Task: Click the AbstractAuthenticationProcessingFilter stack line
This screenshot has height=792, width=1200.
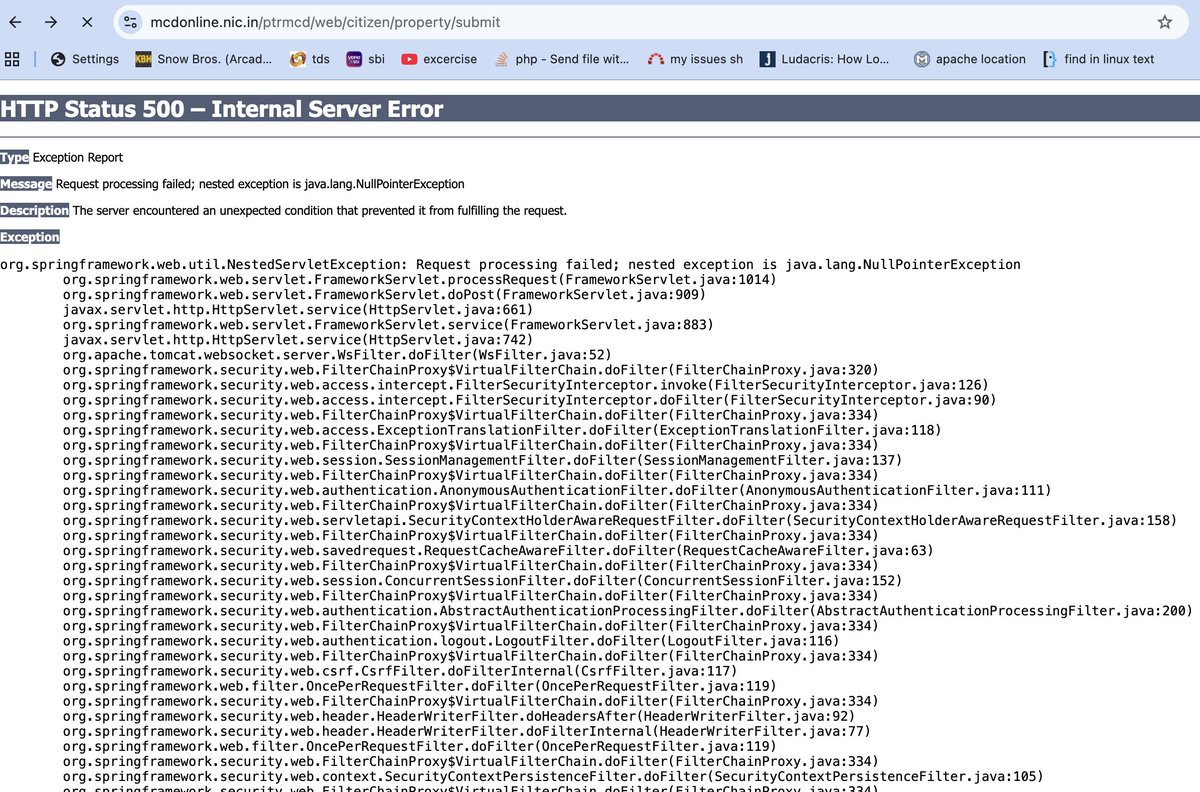Action: pos(627,611)
